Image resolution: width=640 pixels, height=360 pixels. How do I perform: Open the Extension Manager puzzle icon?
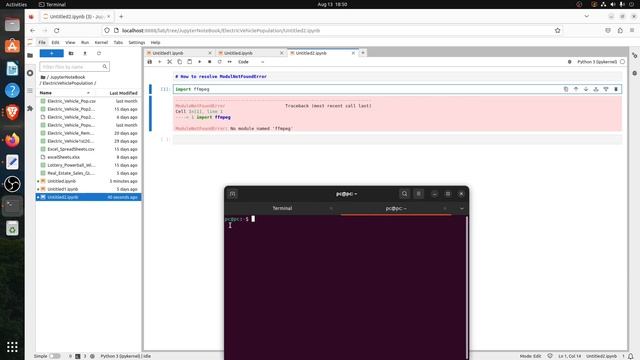pyautogui.click(x=30, y=109)
